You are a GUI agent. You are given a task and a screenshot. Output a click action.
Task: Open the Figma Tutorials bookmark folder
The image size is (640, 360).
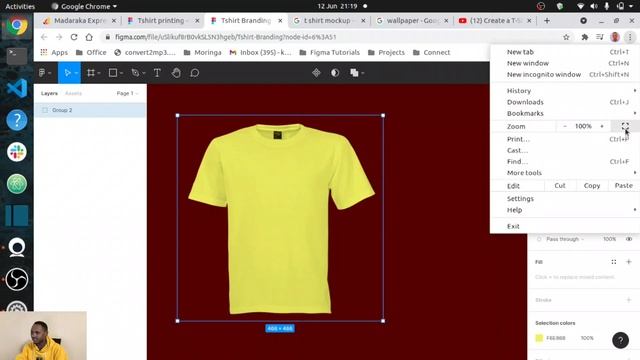tap(330, 52)
